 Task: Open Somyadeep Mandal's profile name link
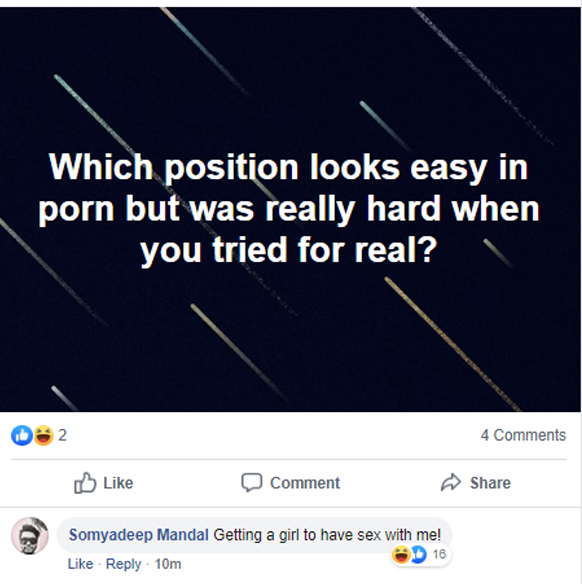coord(139,535)
